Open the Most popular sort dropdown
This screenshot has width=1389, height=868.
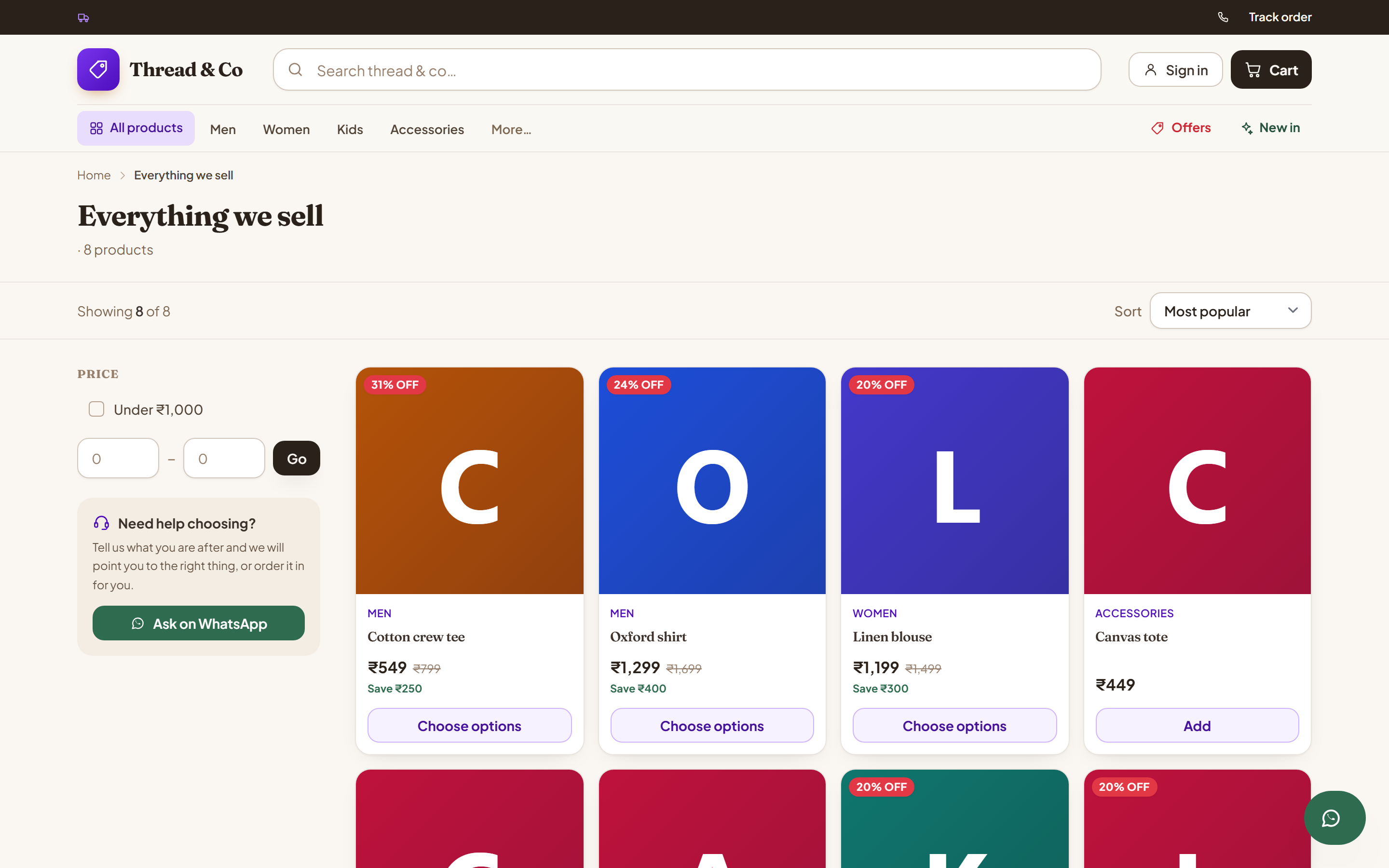tap(1230, 311)
